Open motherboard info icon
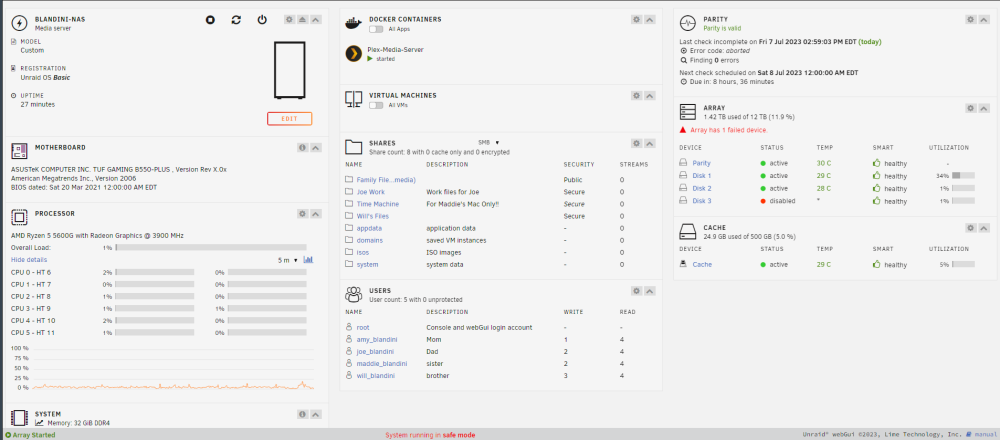This screenshot has width=1000, height=440. (303, 147)
